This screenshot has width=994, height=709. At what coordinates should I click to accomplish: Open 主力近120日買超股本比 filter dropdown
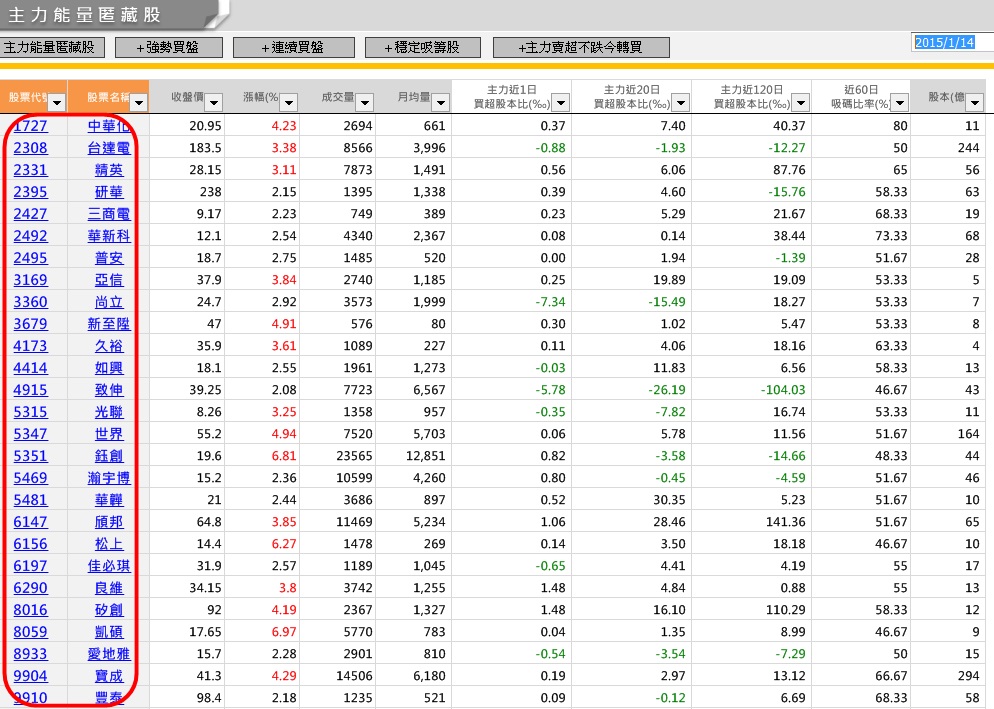pos(801,102)
